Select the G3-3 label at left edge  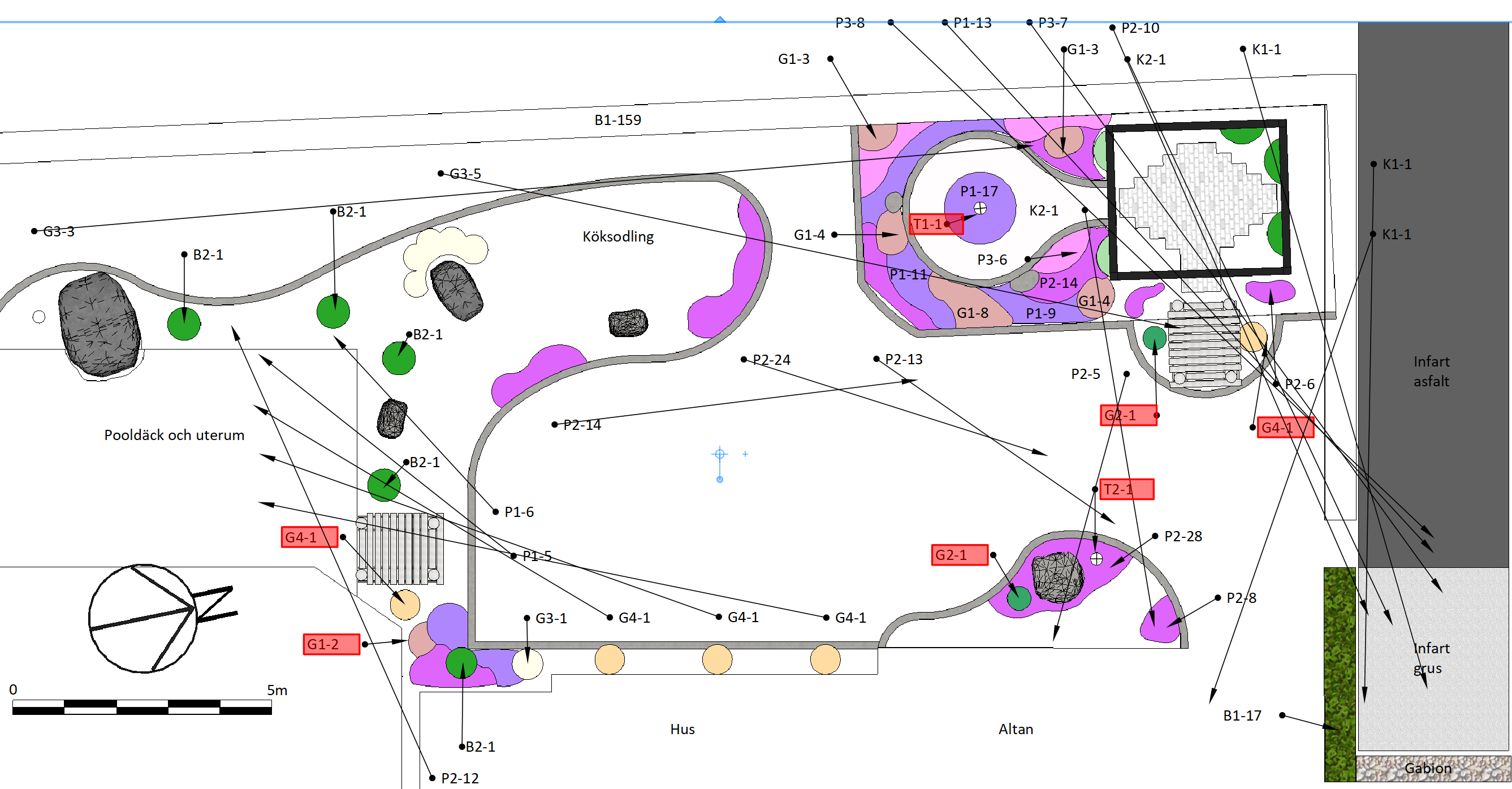click(58, 231)
